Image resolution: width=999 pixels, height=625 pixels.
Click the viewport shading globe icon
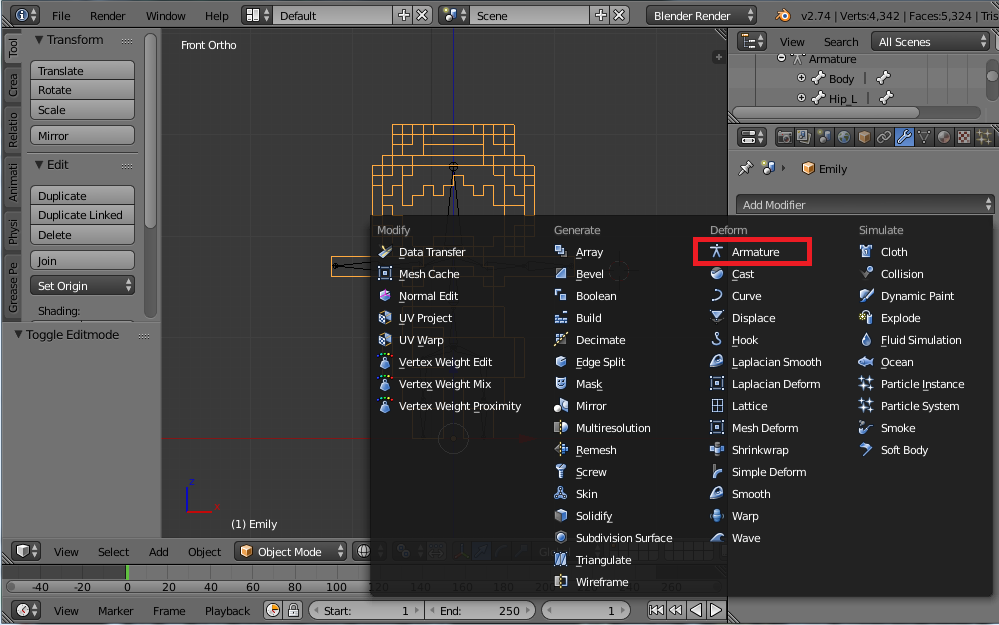363,551
